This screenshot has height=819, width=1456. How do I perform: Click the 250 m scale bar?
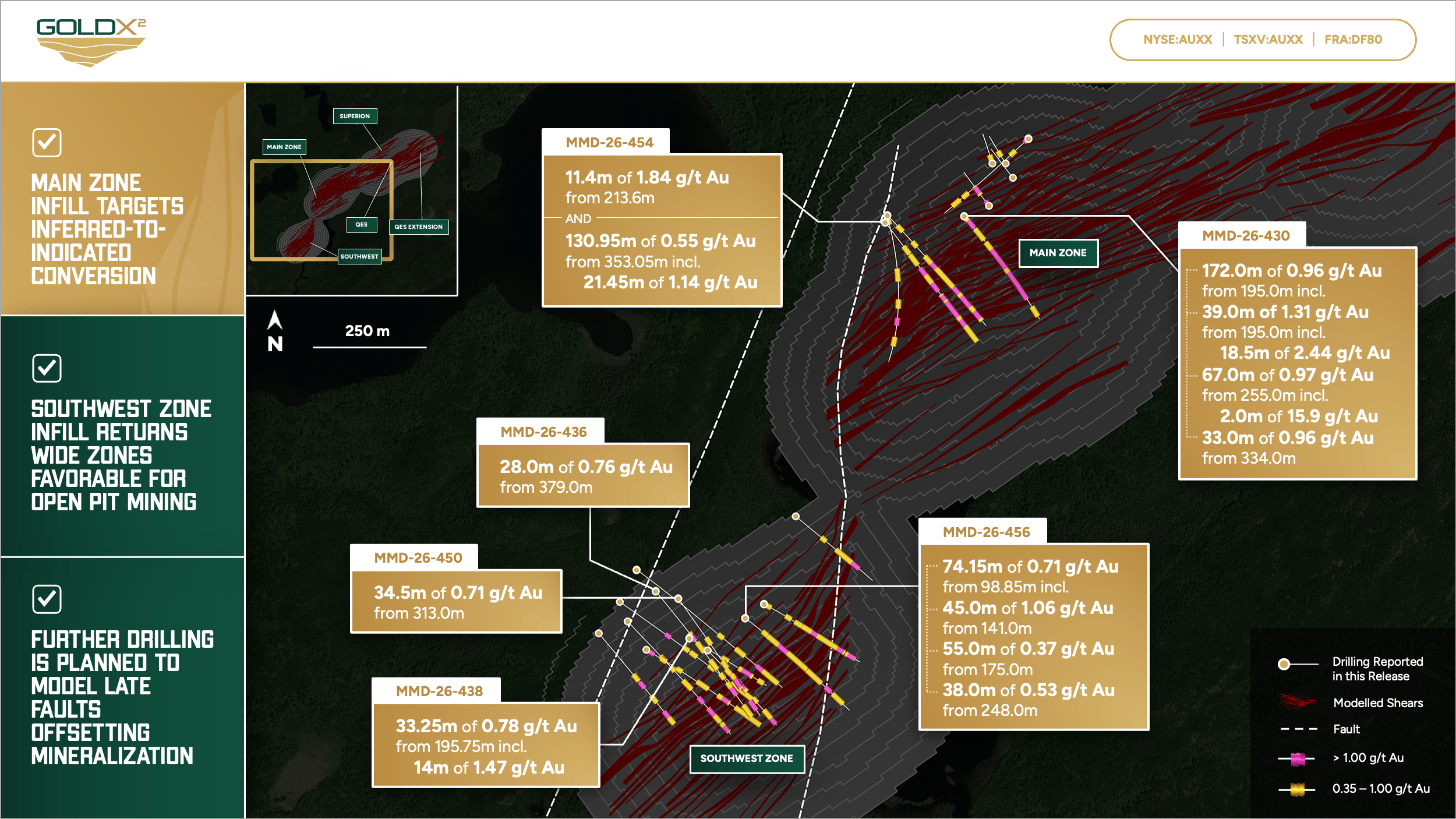click(x=370, y=347)
